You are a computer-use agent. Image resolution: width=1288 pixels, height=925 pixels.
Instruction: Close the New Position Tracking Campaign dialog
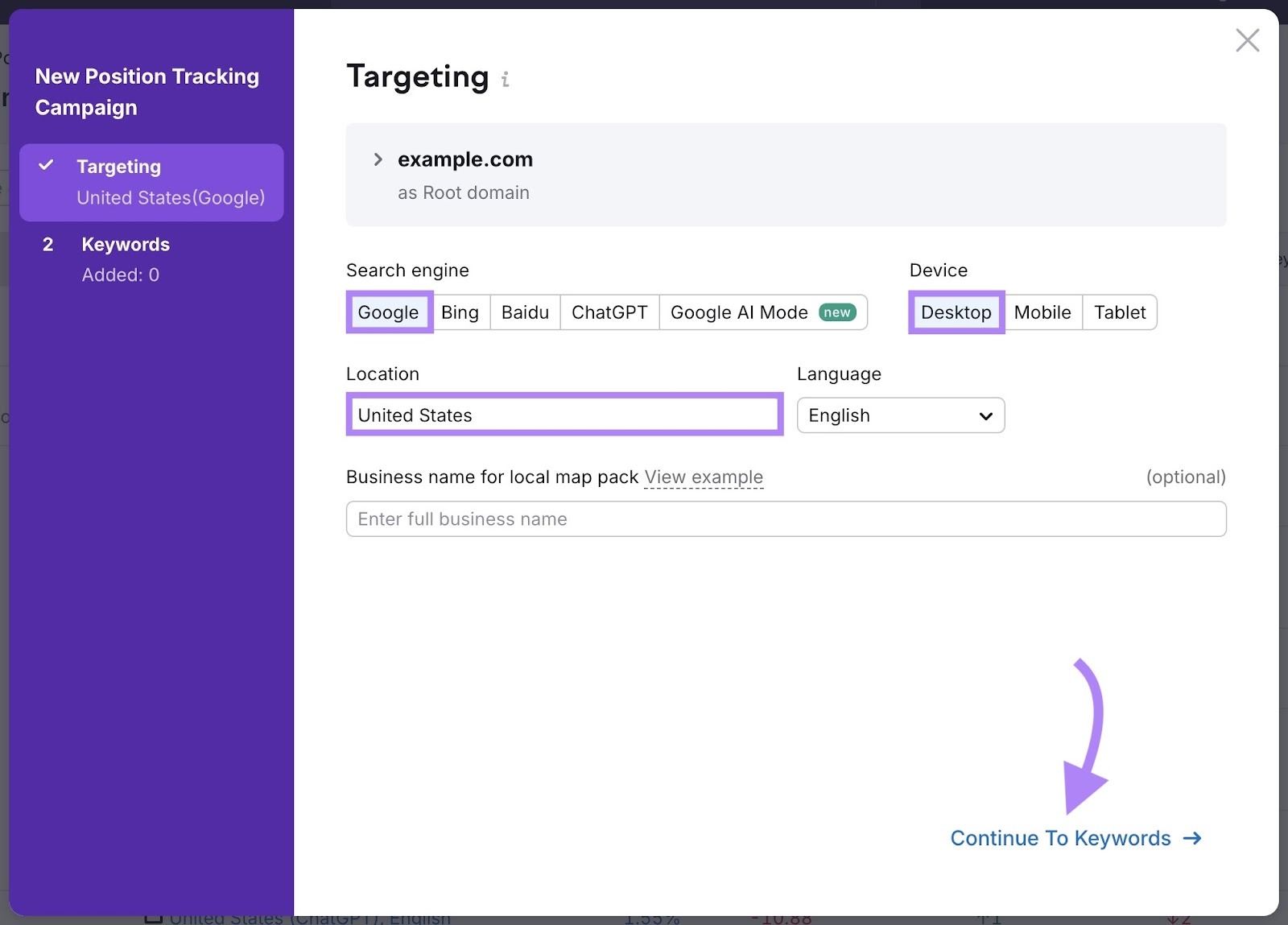(1247, 39)
